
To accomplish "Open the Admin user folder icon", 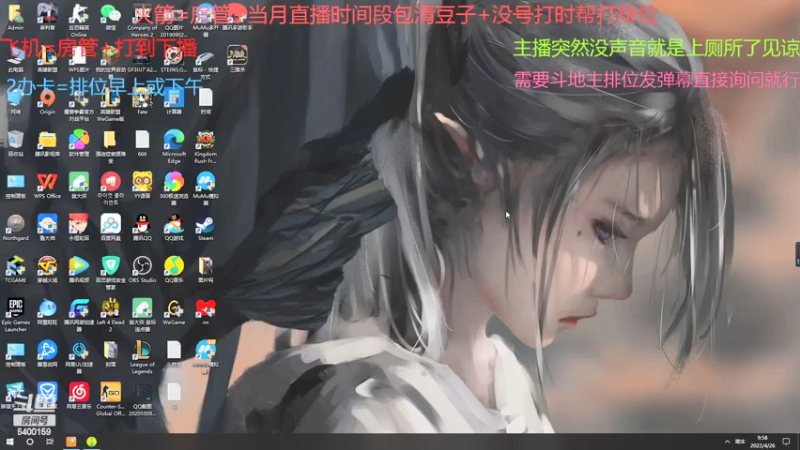I will click(15, 16).
